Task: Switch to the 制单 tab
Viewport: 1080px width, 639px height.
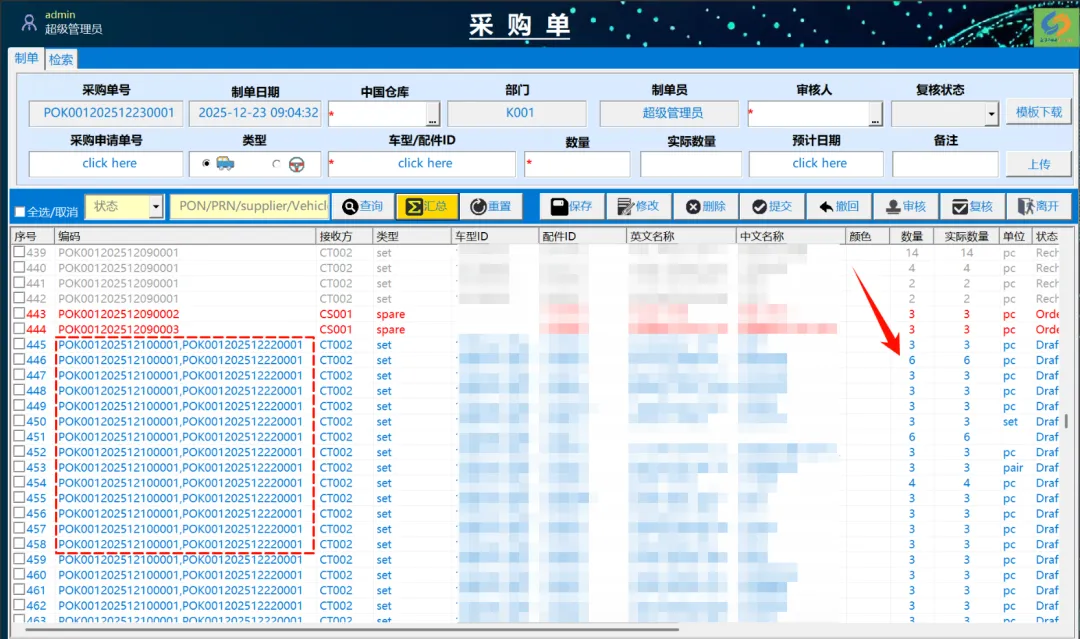Action: (x=26, y=59)
